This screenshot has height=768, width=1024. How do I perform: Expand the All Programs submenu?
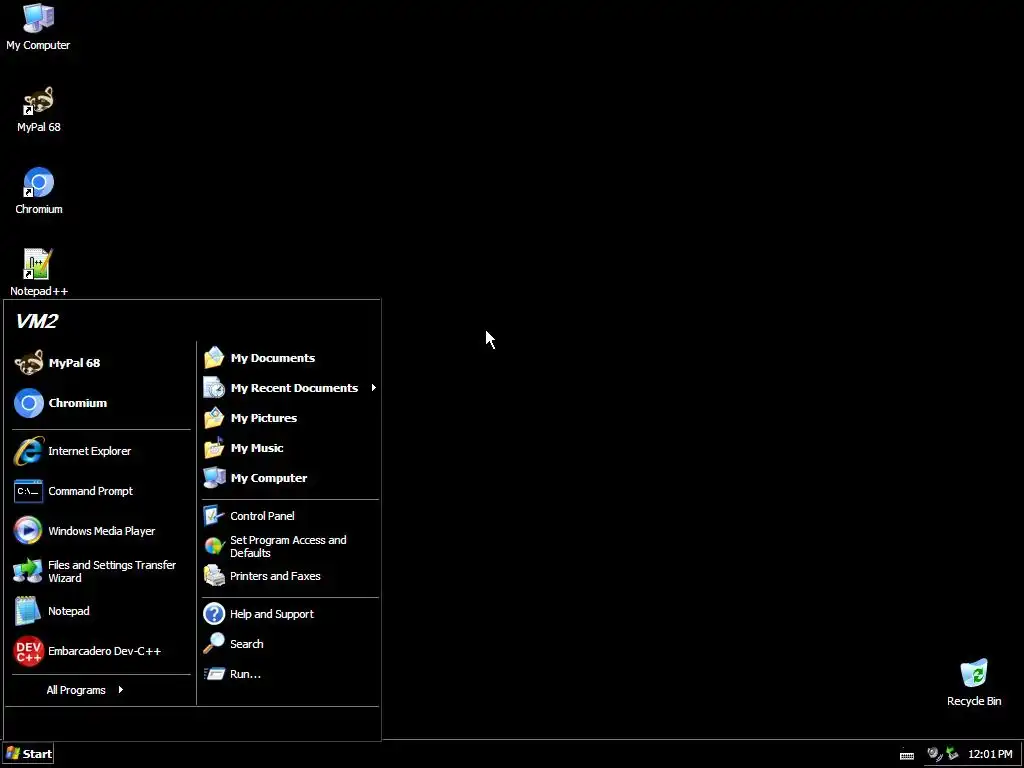[x=85, y=690]
